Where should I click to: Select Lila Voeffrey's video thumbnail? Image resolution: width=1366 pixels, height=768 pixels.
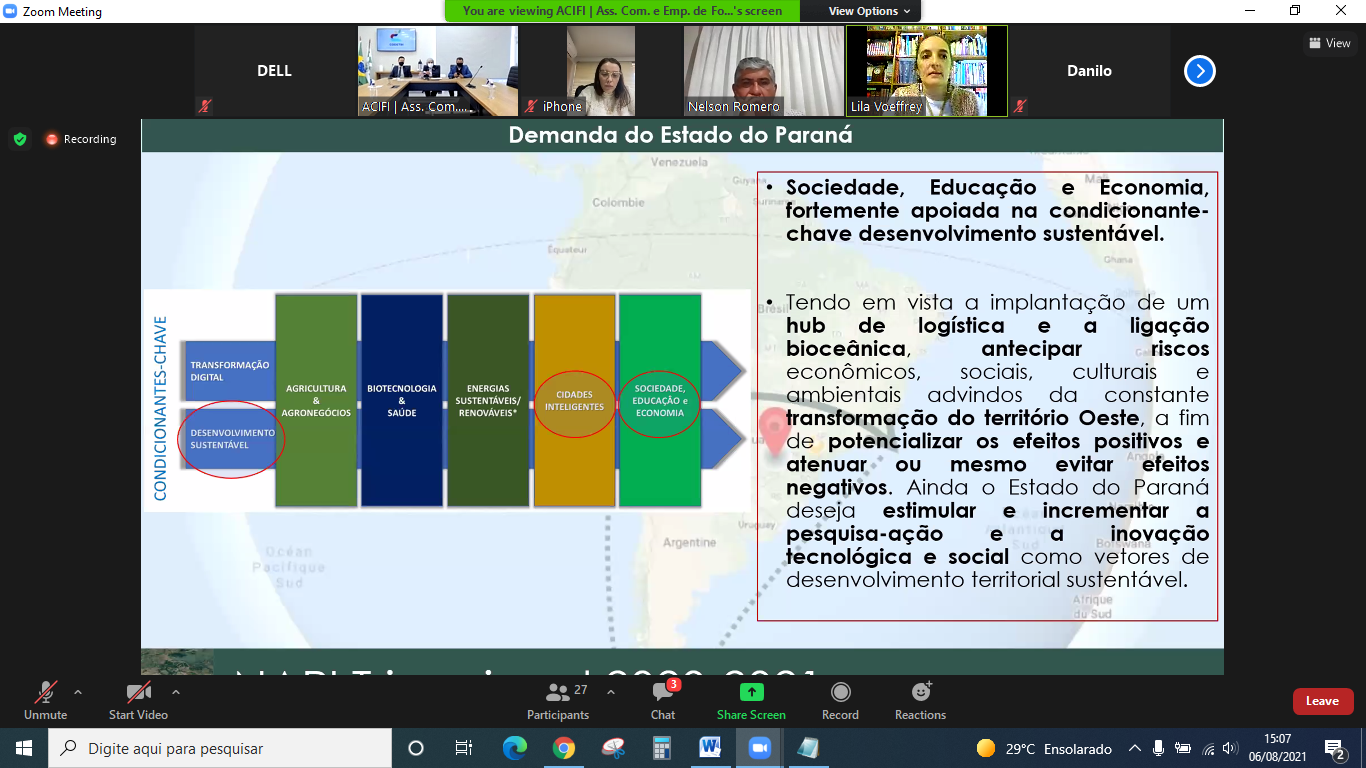pos(926,70)
